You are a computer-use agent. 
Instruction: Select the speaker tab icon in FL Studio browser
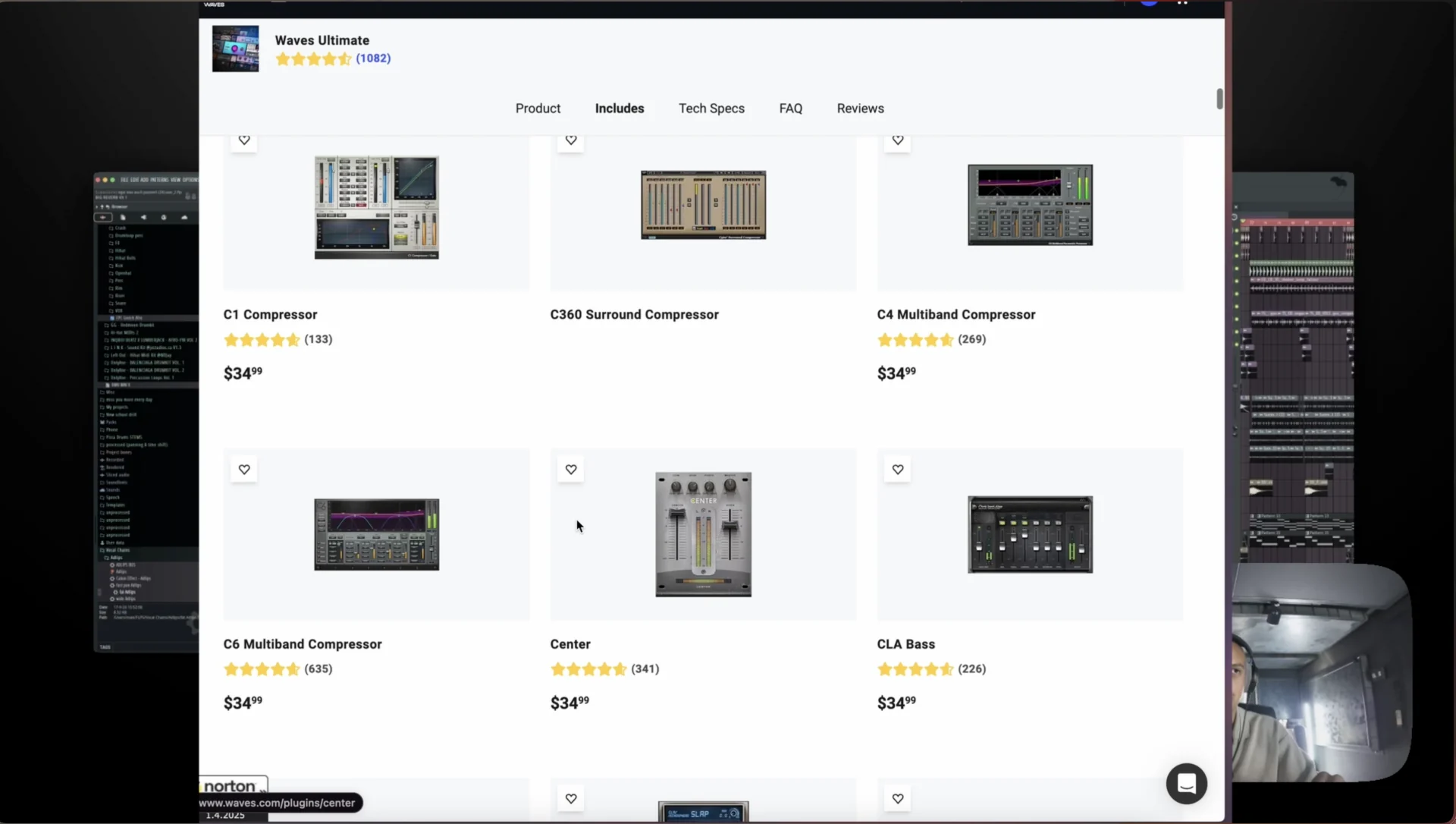click(143, 218)
